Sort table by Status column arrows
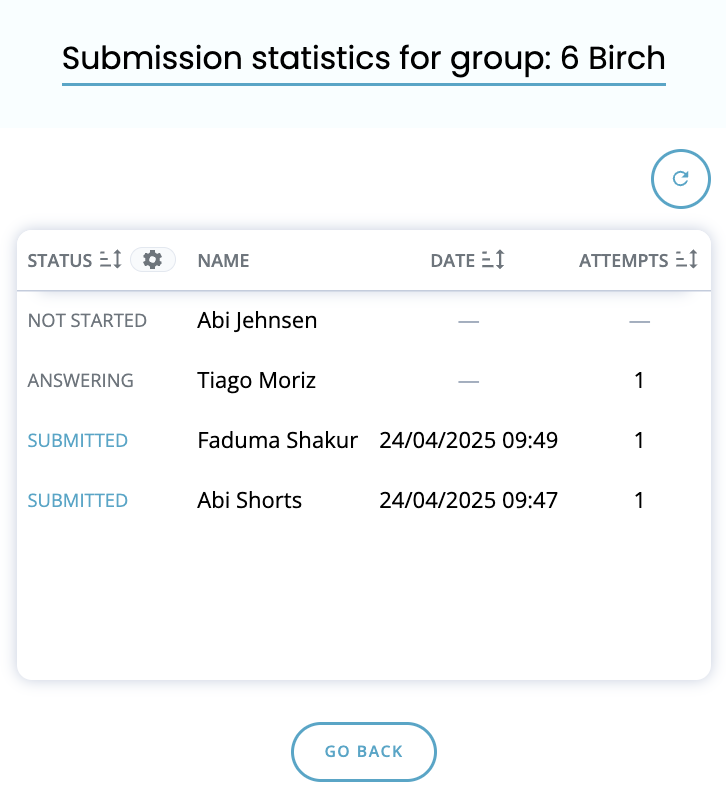The width and height of the screenshot is (726, 800). coord(110,260)
